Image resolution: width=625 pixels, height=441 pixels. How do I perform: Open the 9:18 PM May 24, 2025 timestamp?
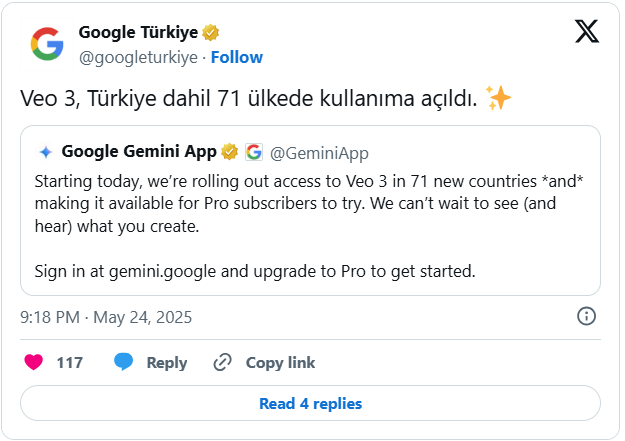pos(106,317)
